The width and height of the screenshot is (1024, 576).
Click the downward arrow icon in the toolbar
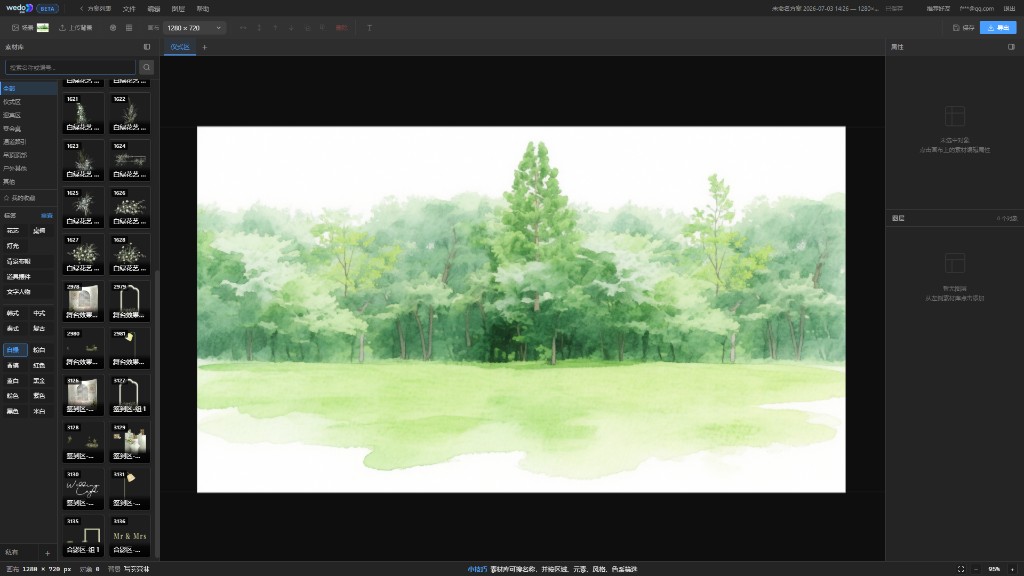tap(291, 28)
